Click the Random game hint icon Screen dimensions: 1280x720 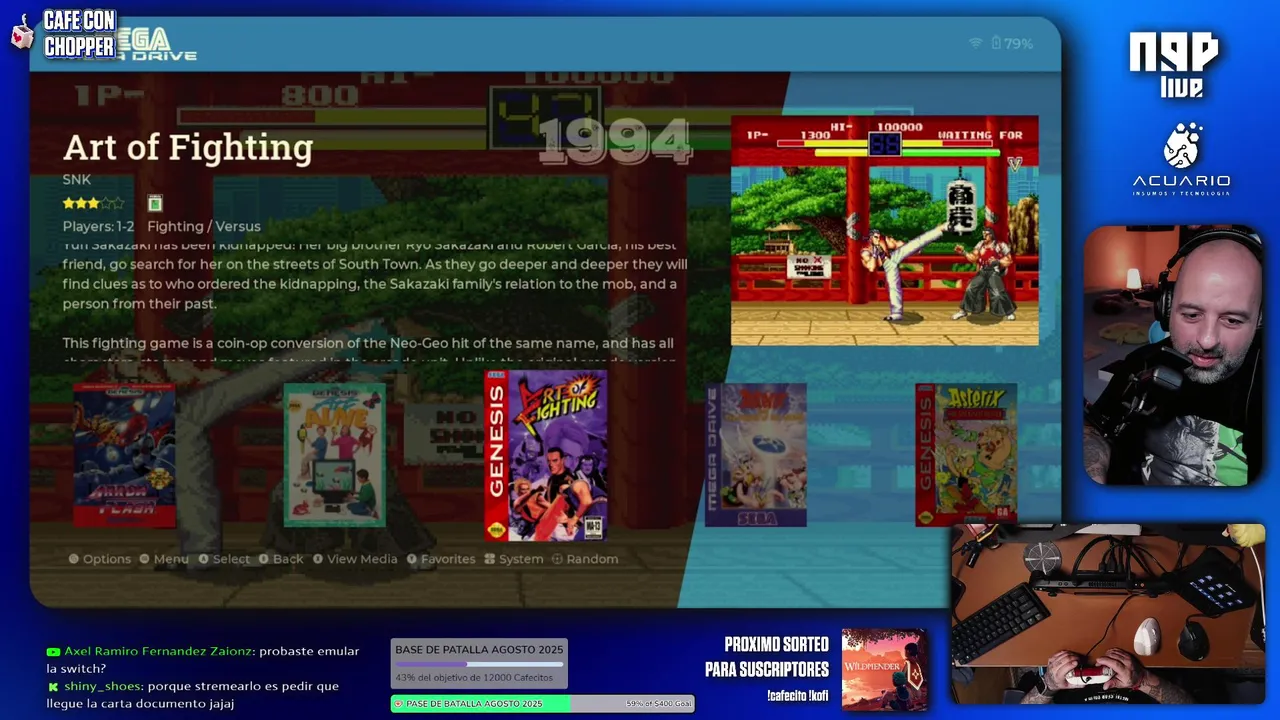558,559
